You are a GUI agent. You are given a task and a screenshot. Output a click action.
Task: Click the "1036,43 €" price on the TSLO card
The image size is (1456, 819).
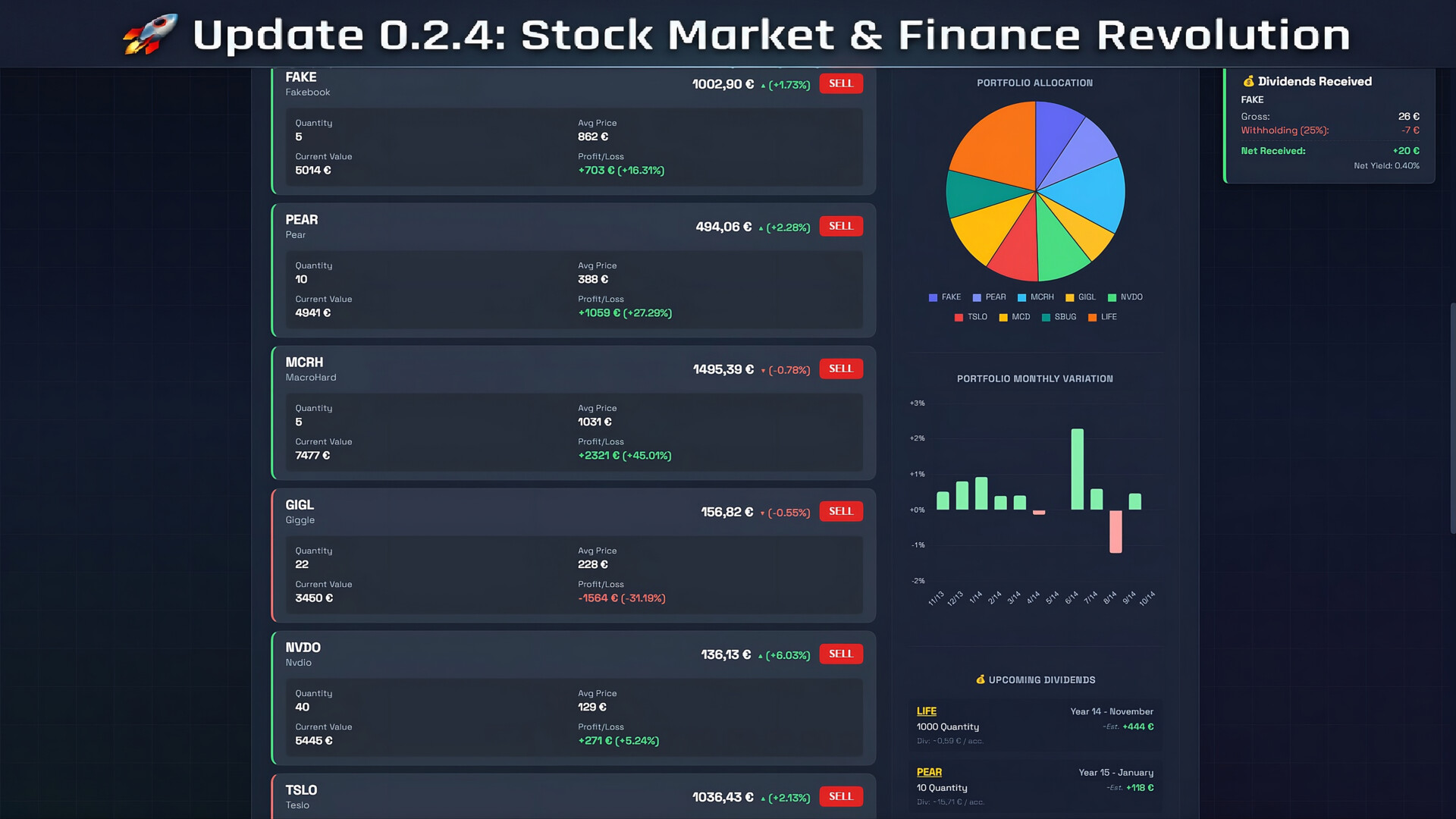[x=723, y=797]
